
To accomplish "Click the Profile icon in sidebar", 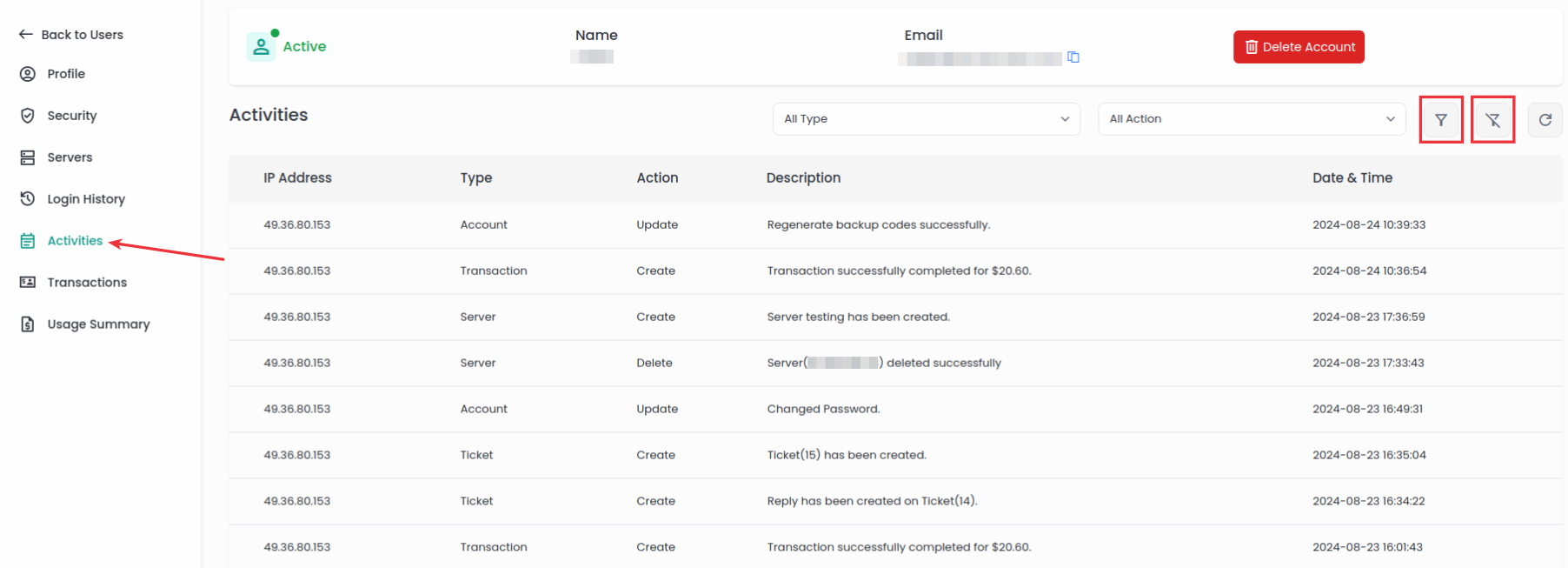I will point(28,74).
